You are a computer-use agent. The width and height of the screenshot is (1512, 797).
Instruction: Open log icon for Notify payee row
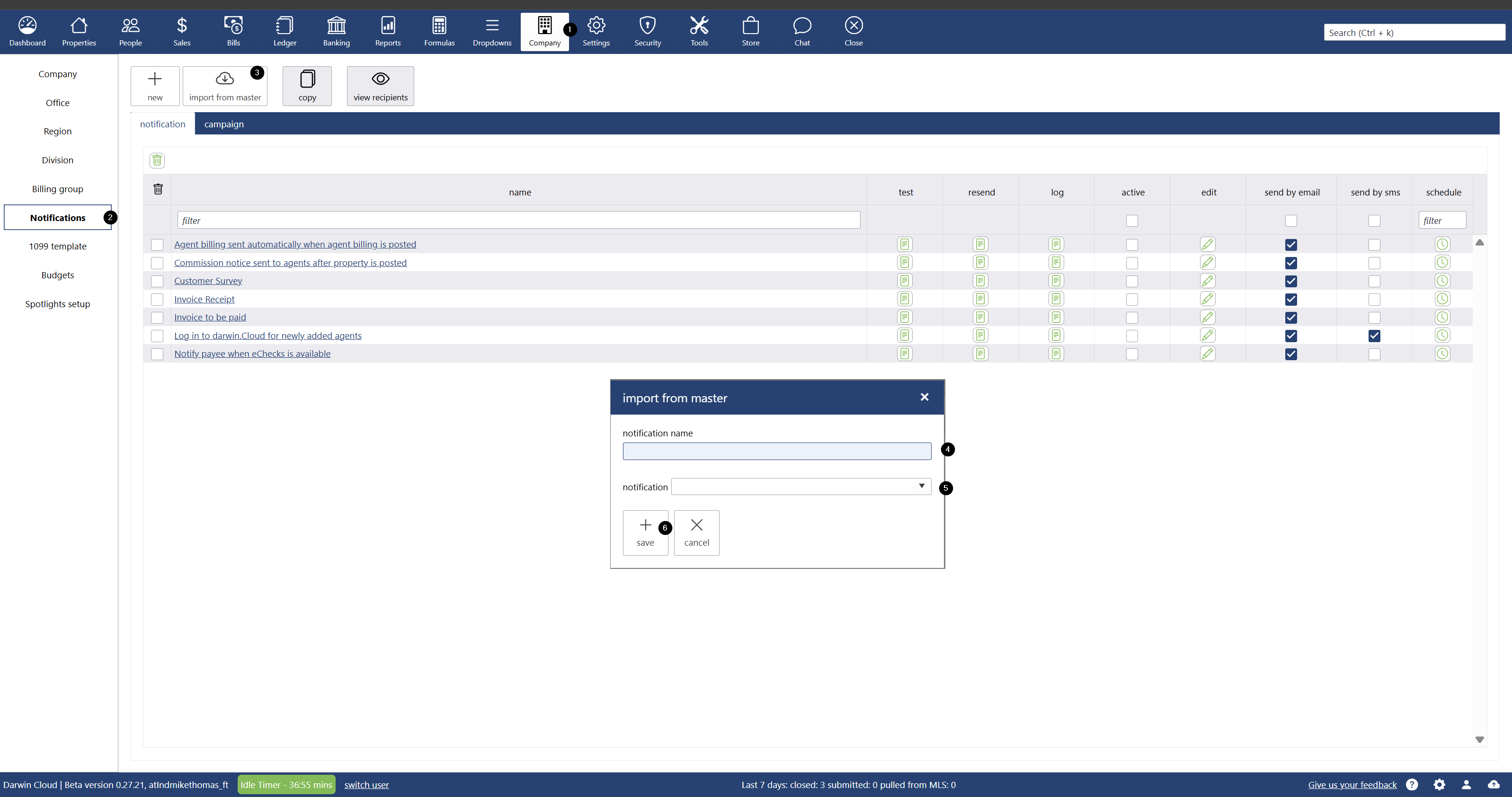[x=1056, y=354]
